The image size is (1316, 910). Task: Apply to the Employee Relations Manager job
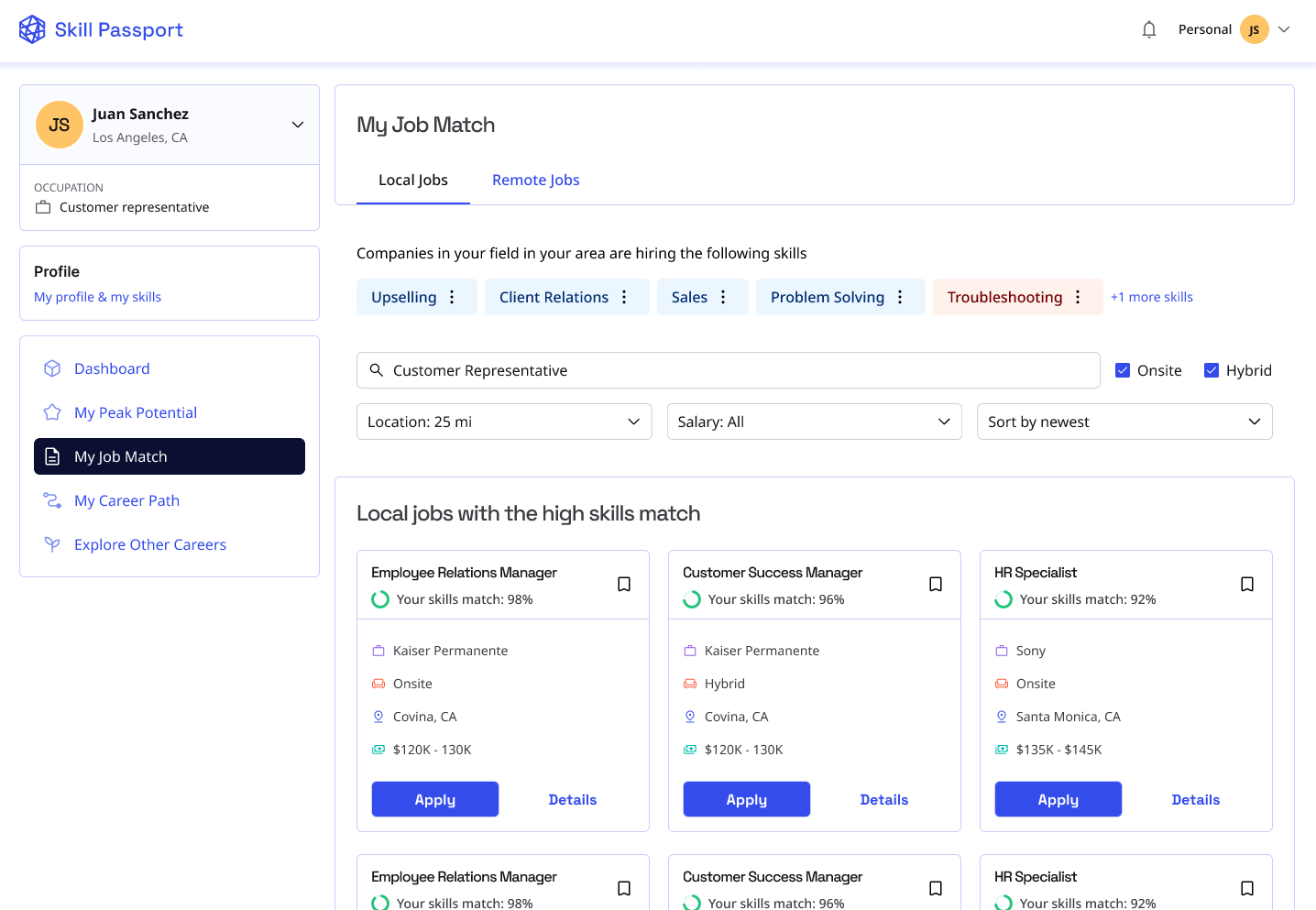(x=435, y=799)
